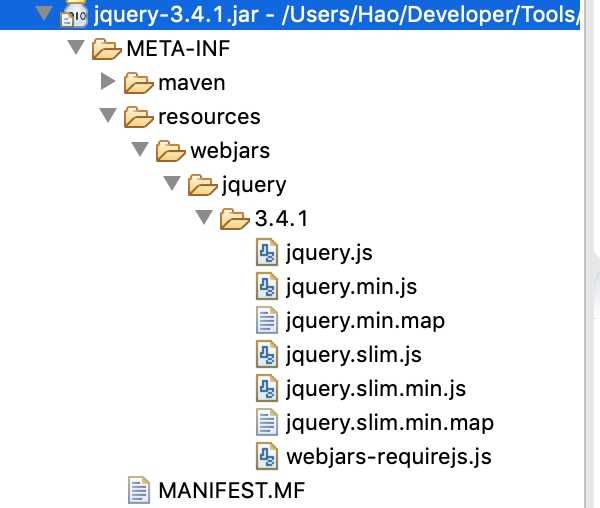This screenshot has width=600, height=508.
Task: Select the jquery.js file name
Action: pos(329,253)
